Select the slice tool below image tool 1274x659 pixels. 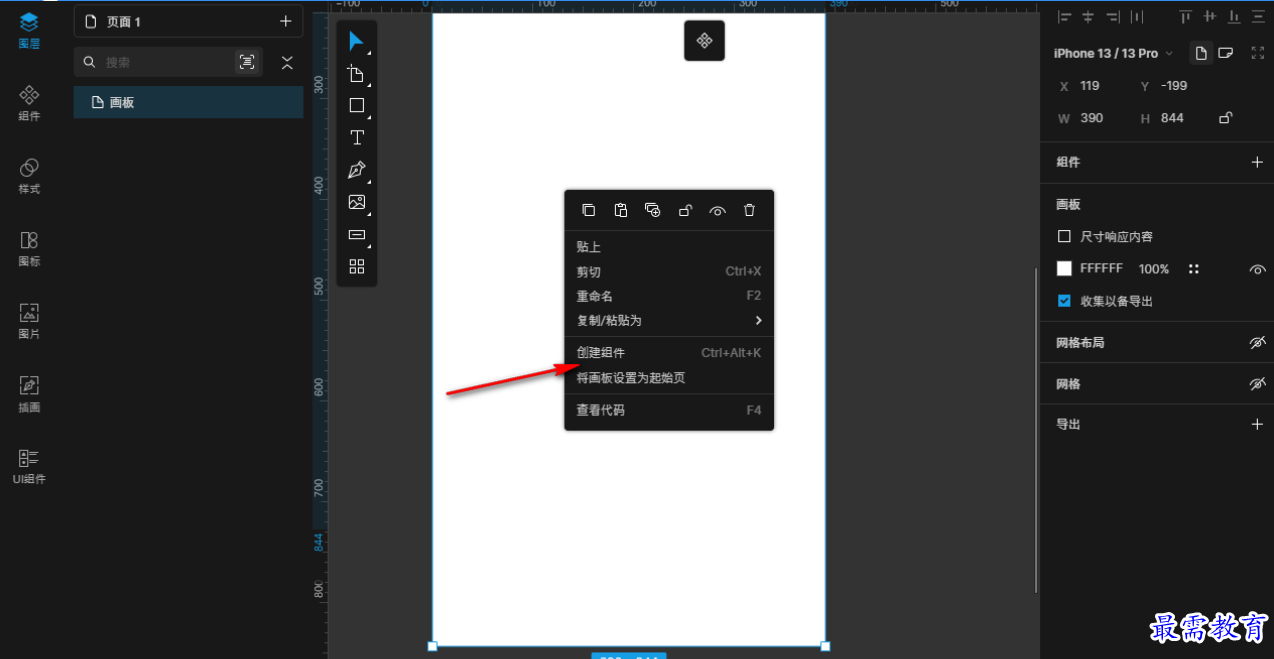[357, 235]
